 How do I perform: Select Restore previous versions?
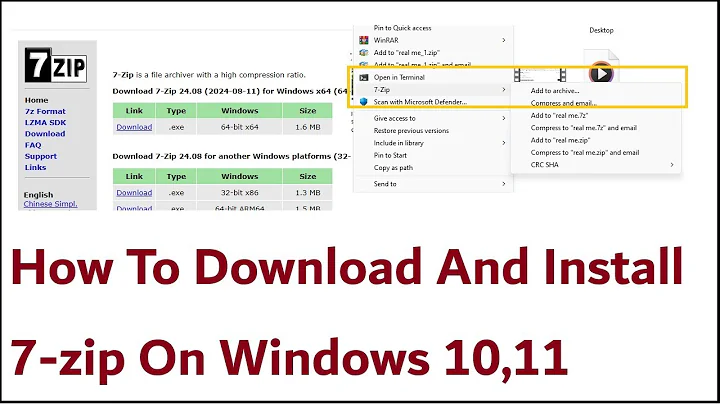pyautogui.click(x=411, y=131)
